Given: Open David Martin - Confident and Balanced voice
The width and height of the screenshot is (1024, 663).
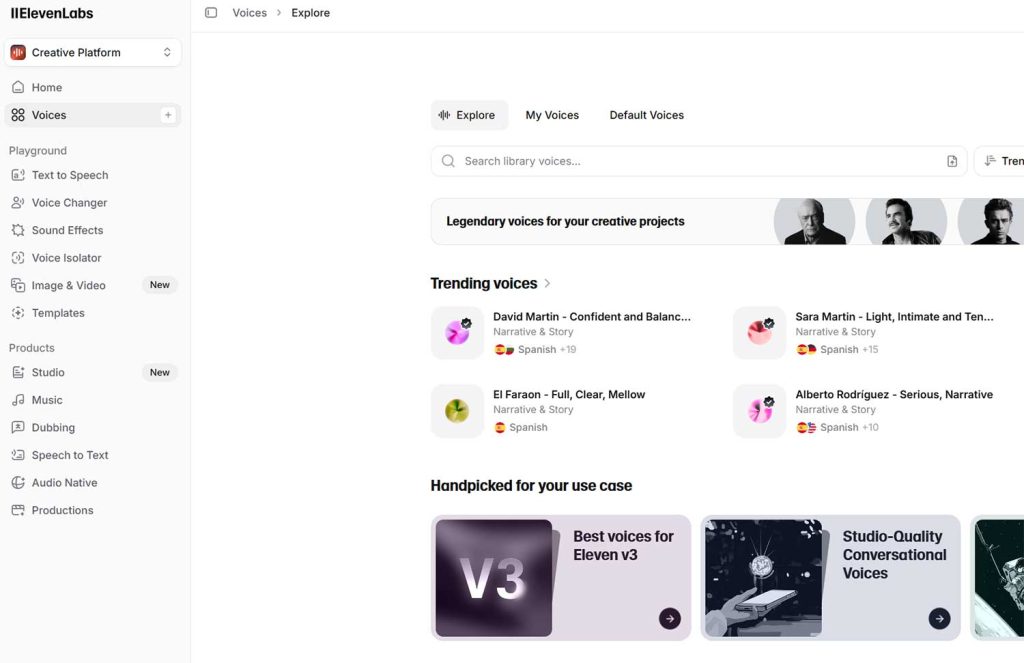Looking at the screenshot, I should pos(592,317).
